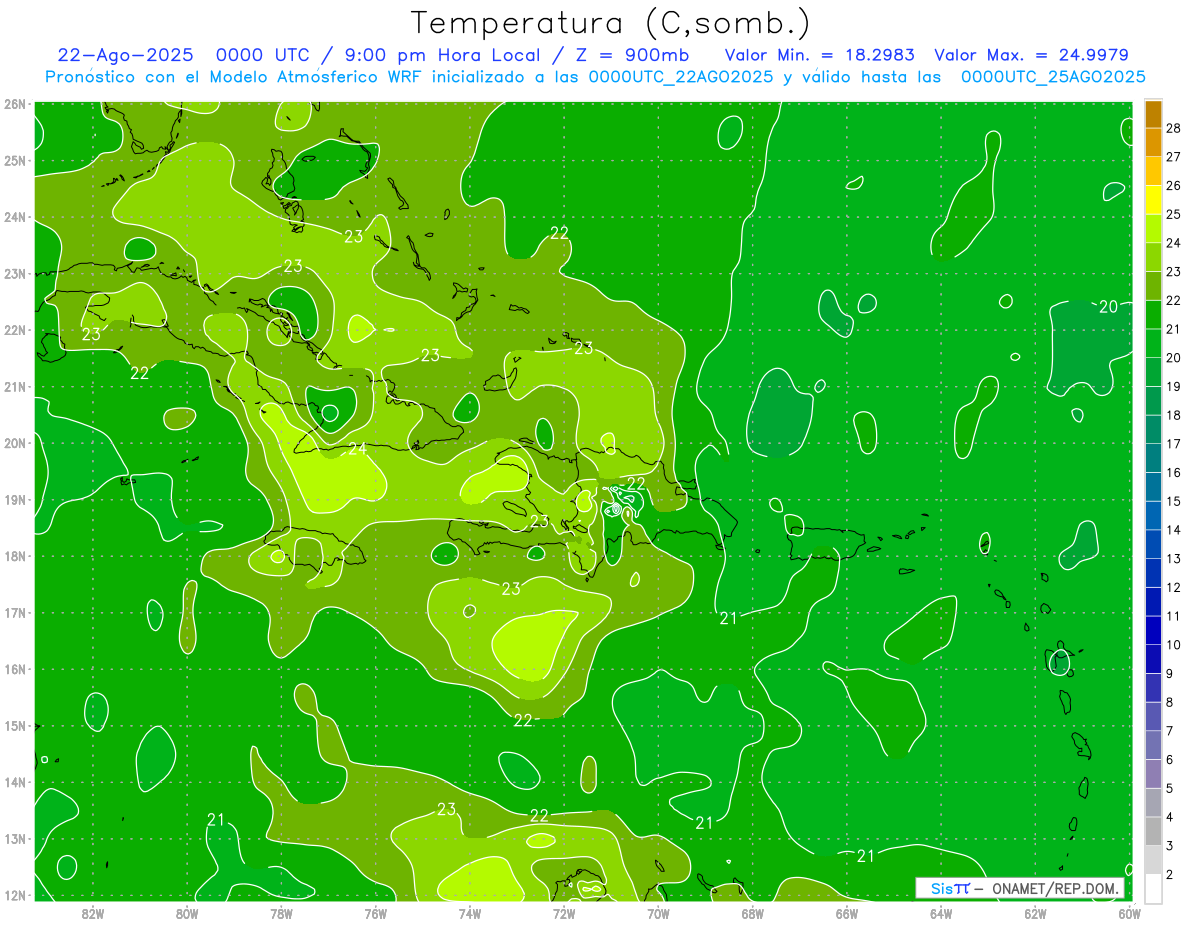
Task: Click the '72W' longitude axis label
Action: (564, 913)
